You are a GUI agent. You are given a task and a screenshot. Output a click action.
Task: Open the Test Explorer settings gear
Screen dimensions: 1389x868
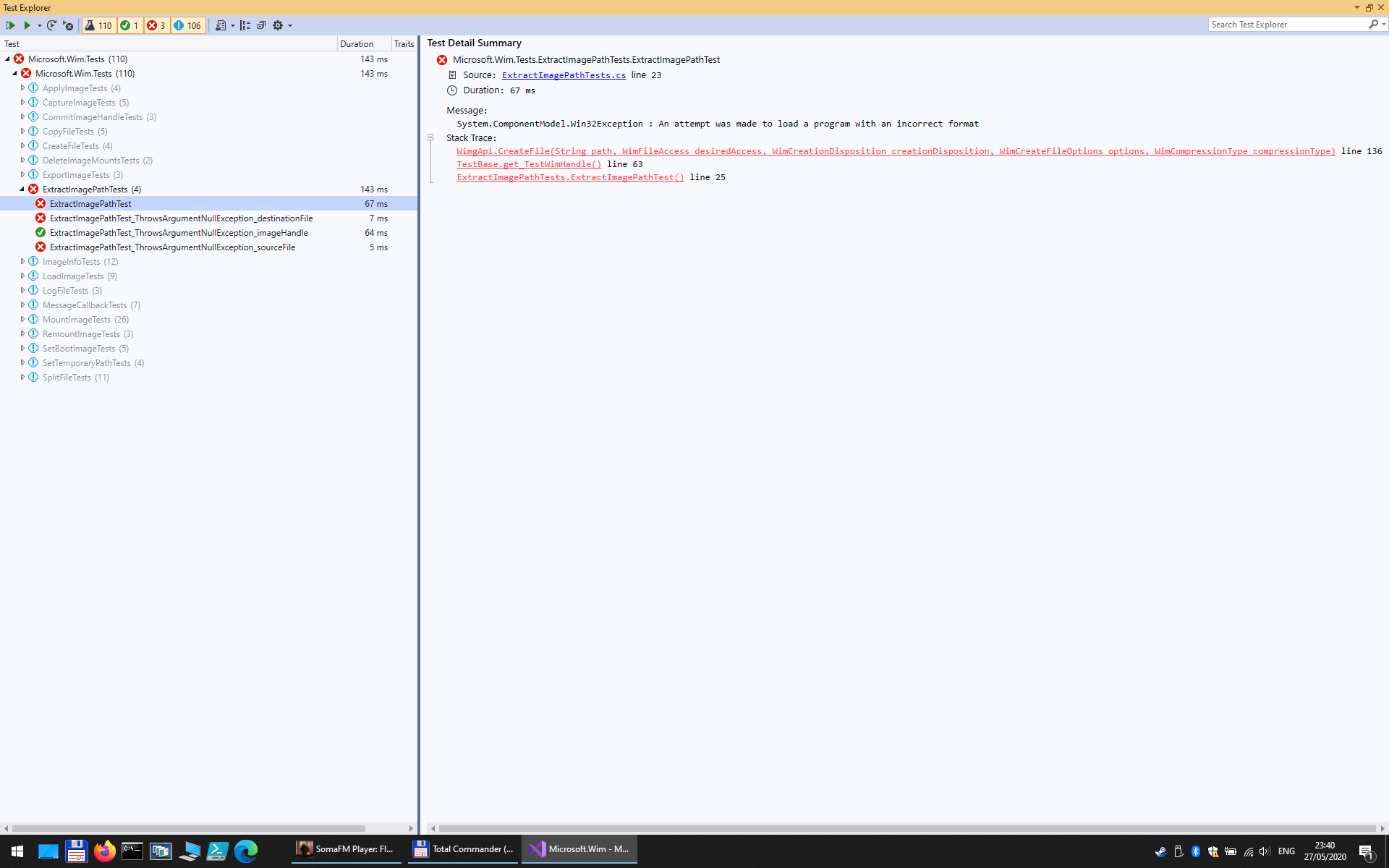pos(278,25)
